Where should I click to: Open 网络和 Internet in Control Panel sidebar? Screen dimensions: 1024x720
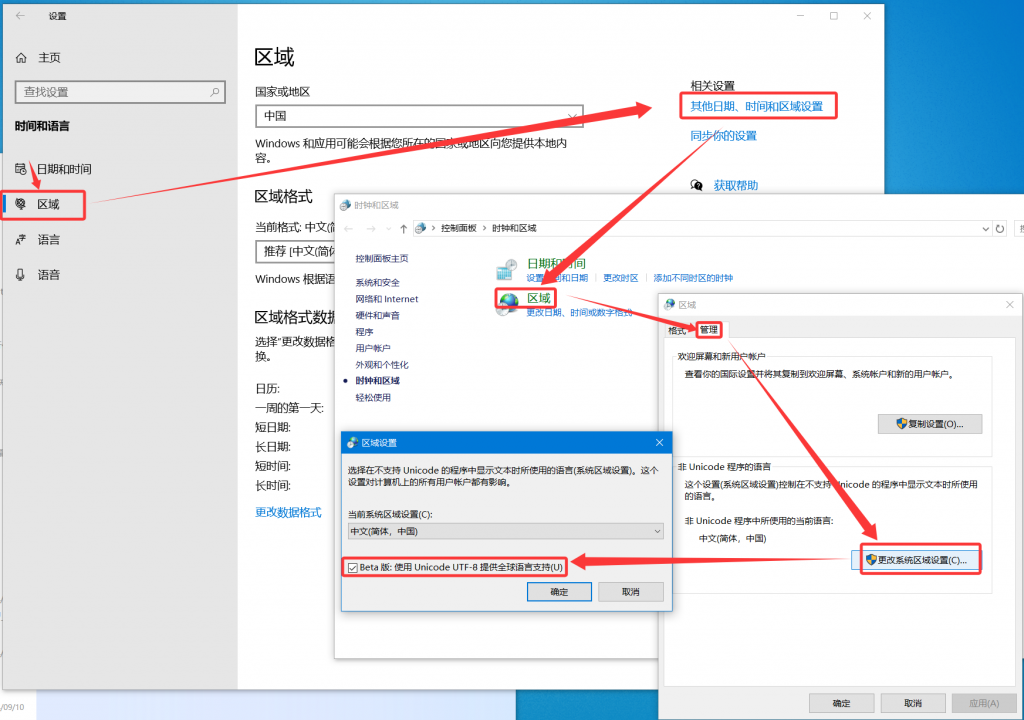[x=387, y=299]
